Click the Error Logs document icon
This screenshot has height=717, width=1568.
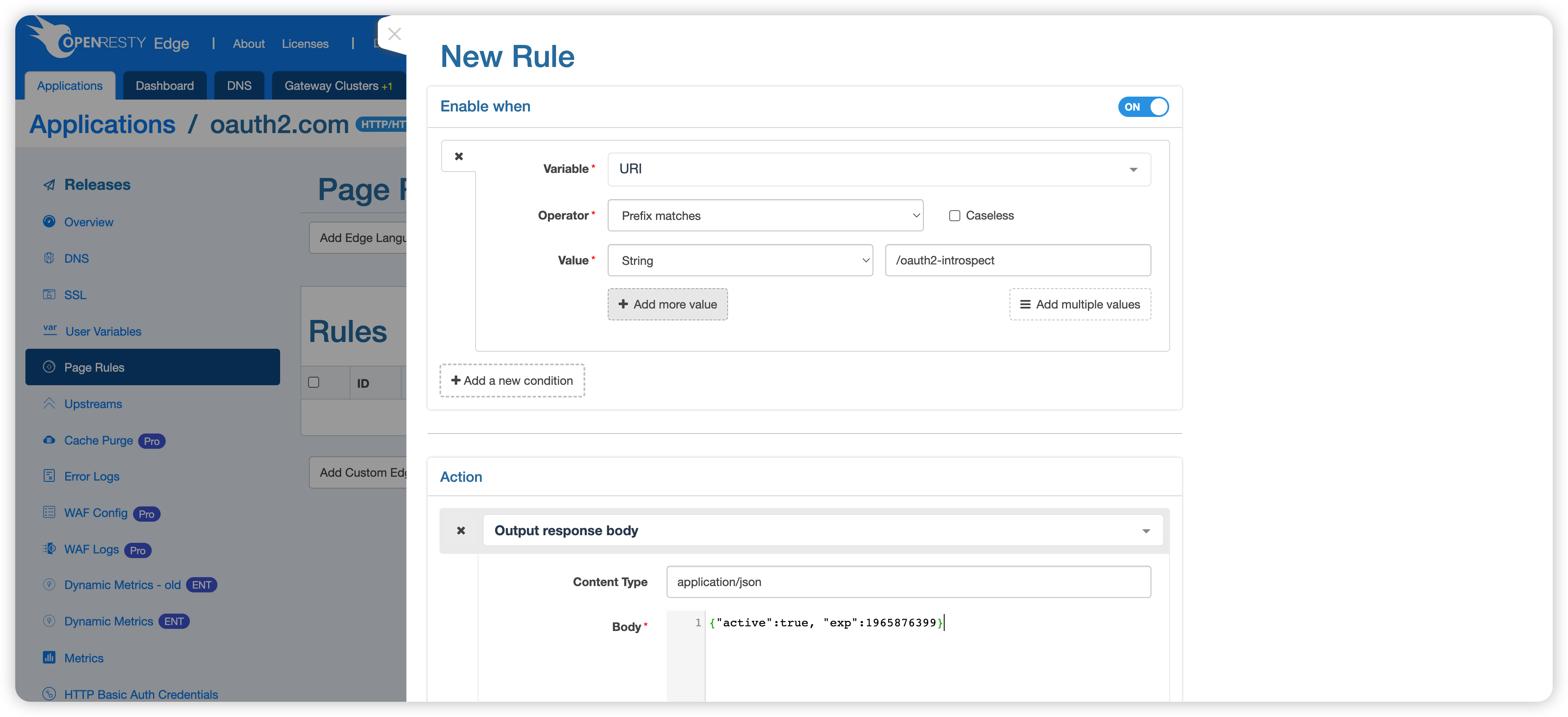pos(49,476)
